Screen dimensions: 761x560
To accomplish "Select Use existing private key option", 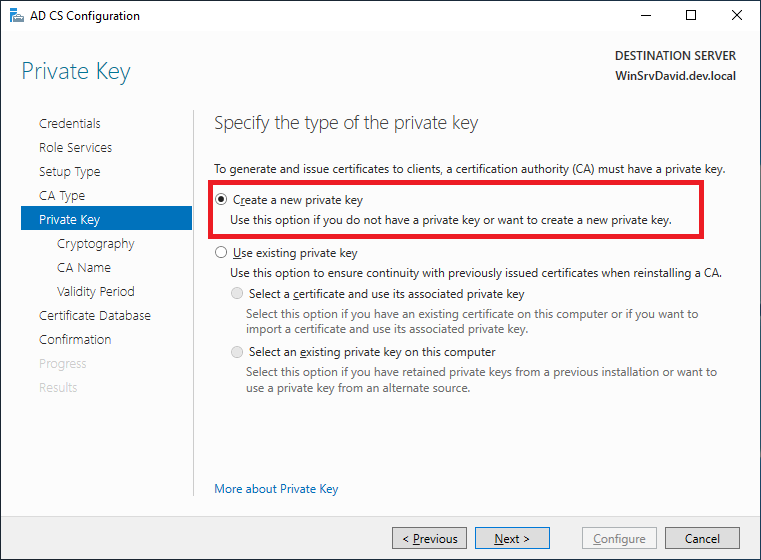I will [x=221, y=254].
